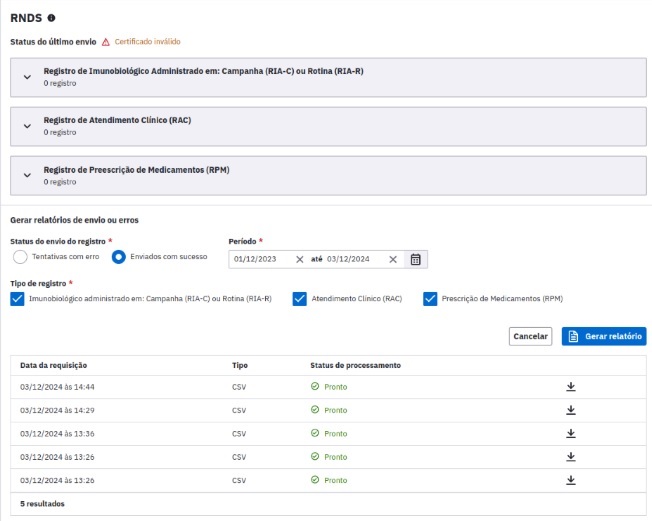Image resolution: width=652 pixels, height=521 pixels.
Task: Click Gerar relatório button
Action: 604,336
